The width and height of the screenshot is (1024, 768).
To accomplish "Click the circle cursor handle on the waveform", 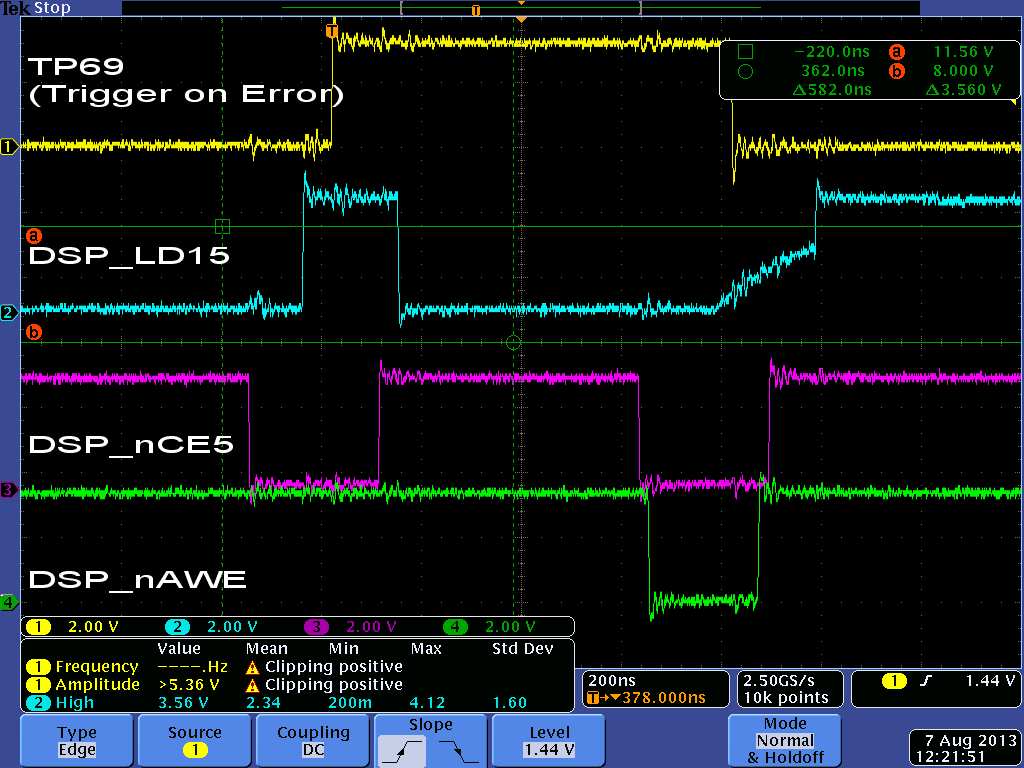I will pyautogui.click(x=513, y=342).
